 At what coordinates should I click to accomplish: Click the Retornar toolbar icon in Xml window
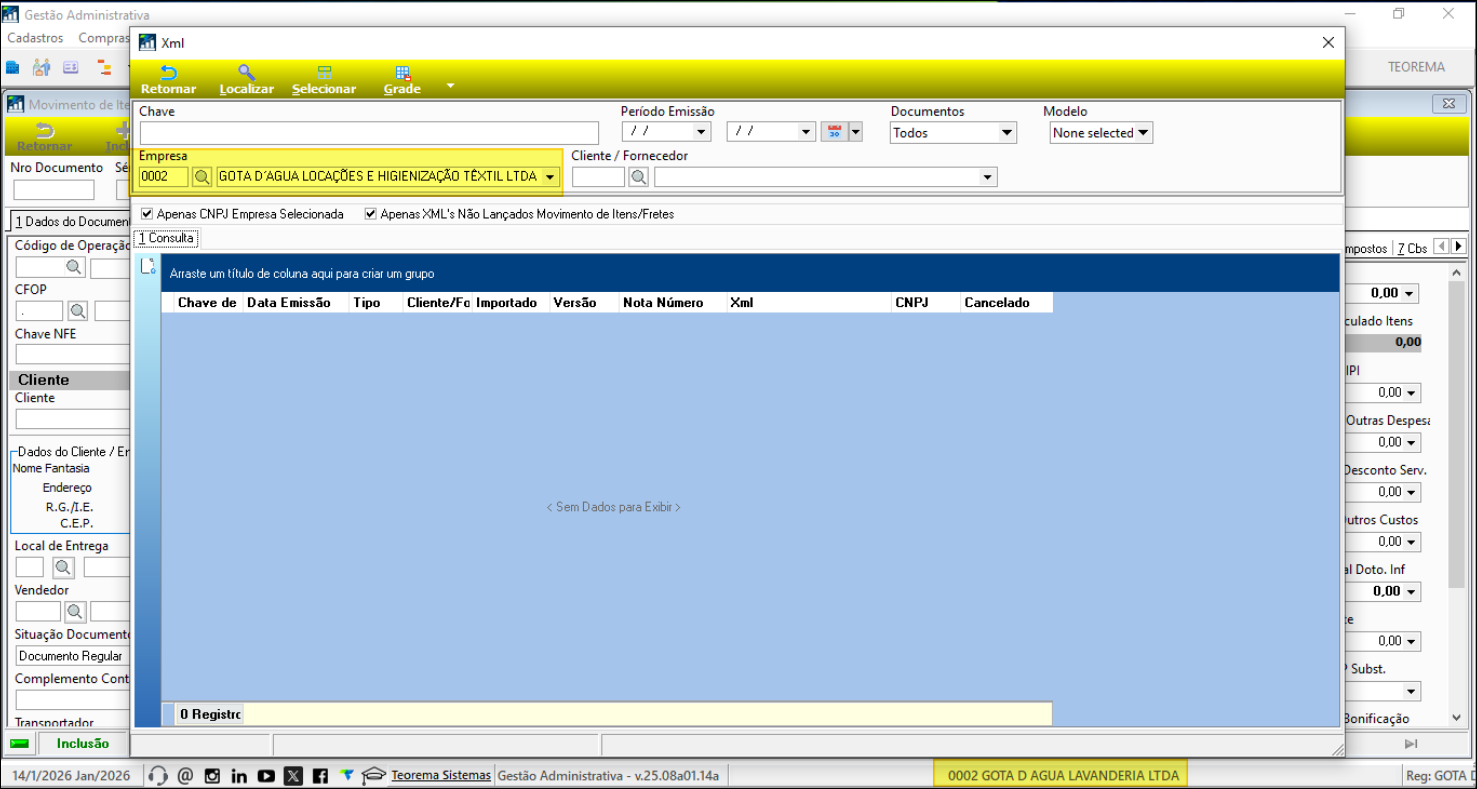pyautogui.click(x=168, y=73)
